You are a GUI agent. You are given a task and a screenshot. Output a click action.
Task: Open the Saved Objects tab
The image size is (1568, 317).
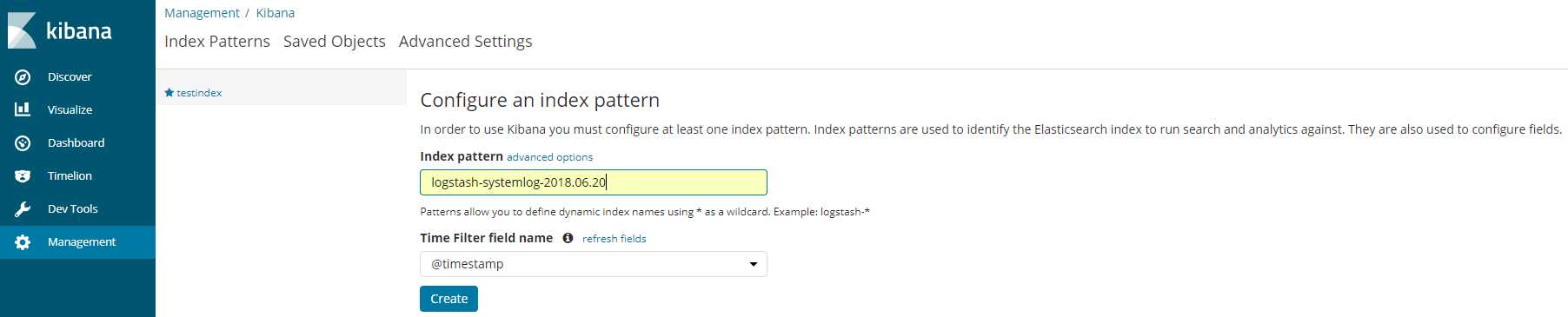click(x=335, y=42)
